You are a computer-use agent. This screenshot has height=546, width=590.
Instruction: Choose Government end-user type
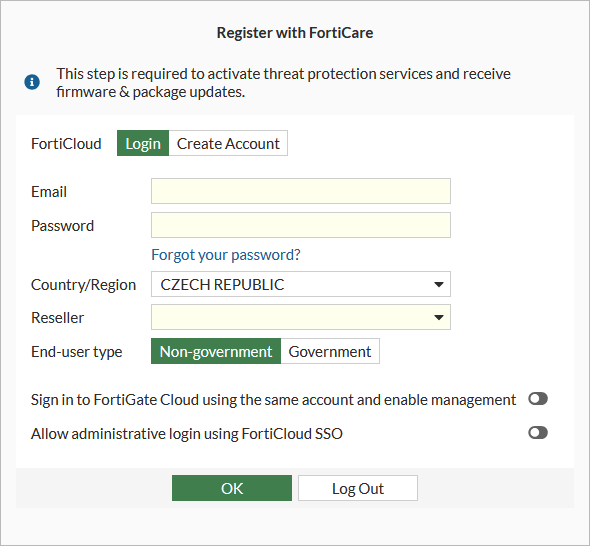(x=330, y=351)
